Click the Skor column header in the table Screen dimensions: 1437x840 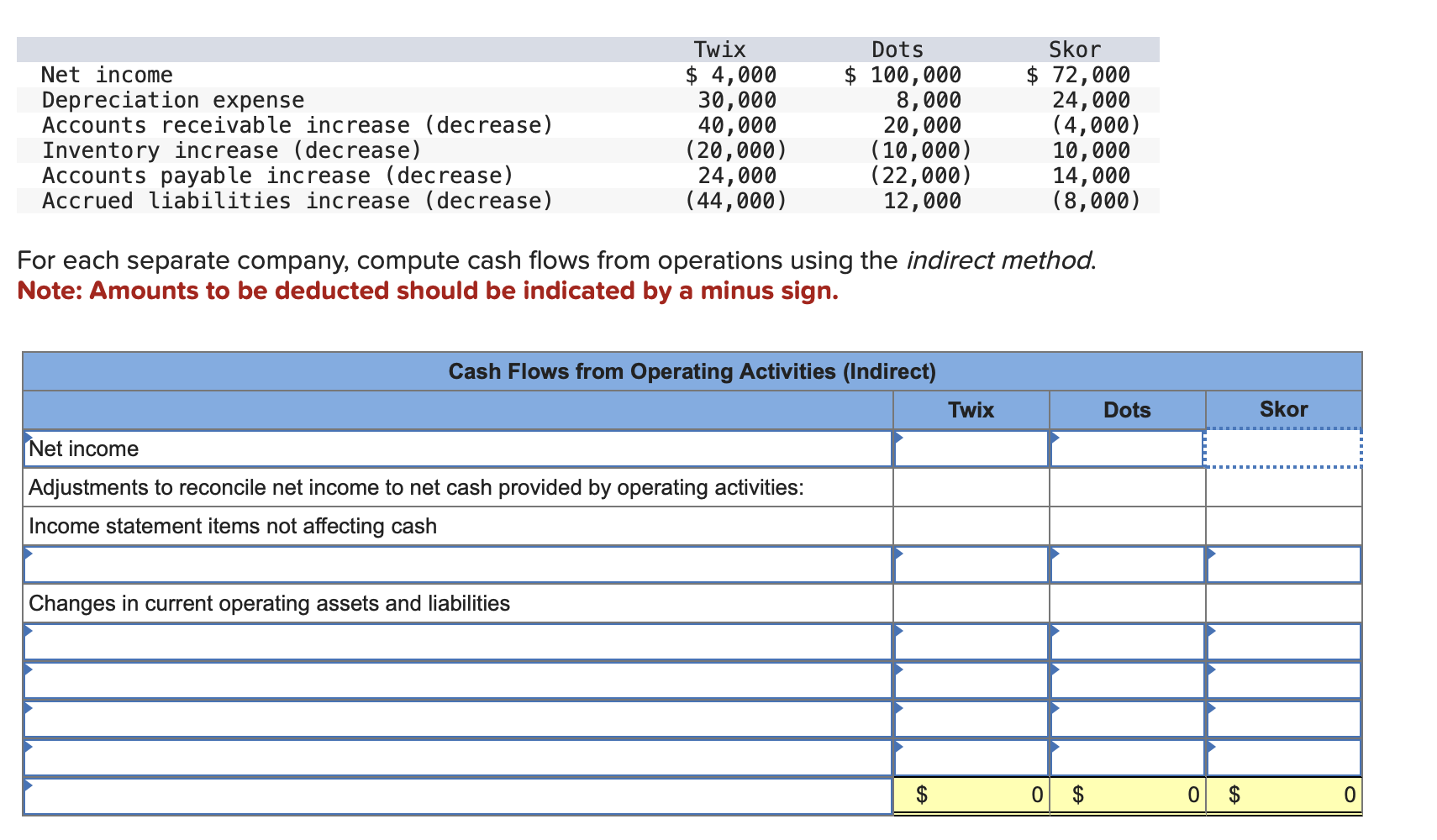coord(1283,410)
